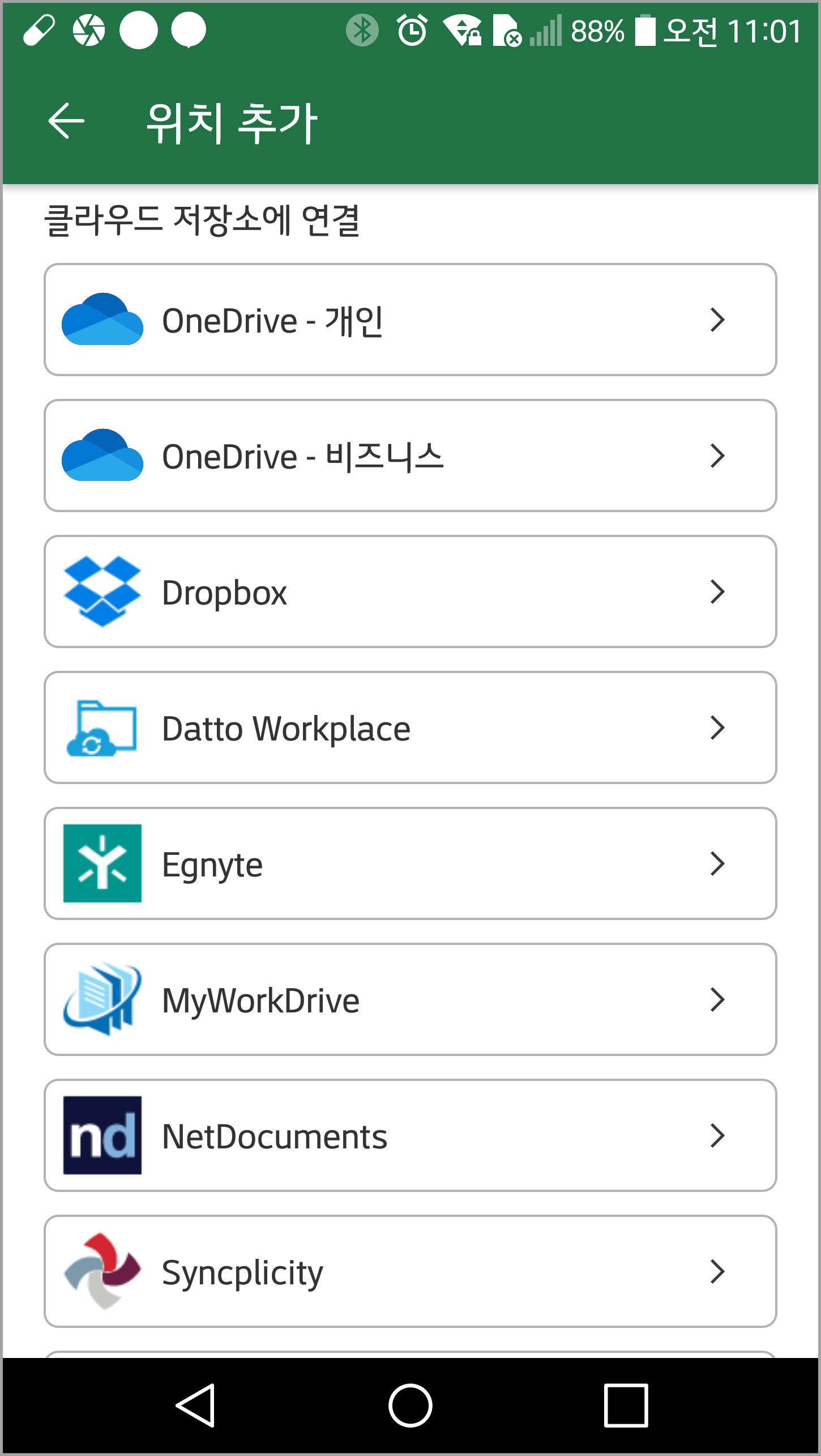Tap the NetDocuments nd logo icon
821x1456 pixels.
point(102,1135)
